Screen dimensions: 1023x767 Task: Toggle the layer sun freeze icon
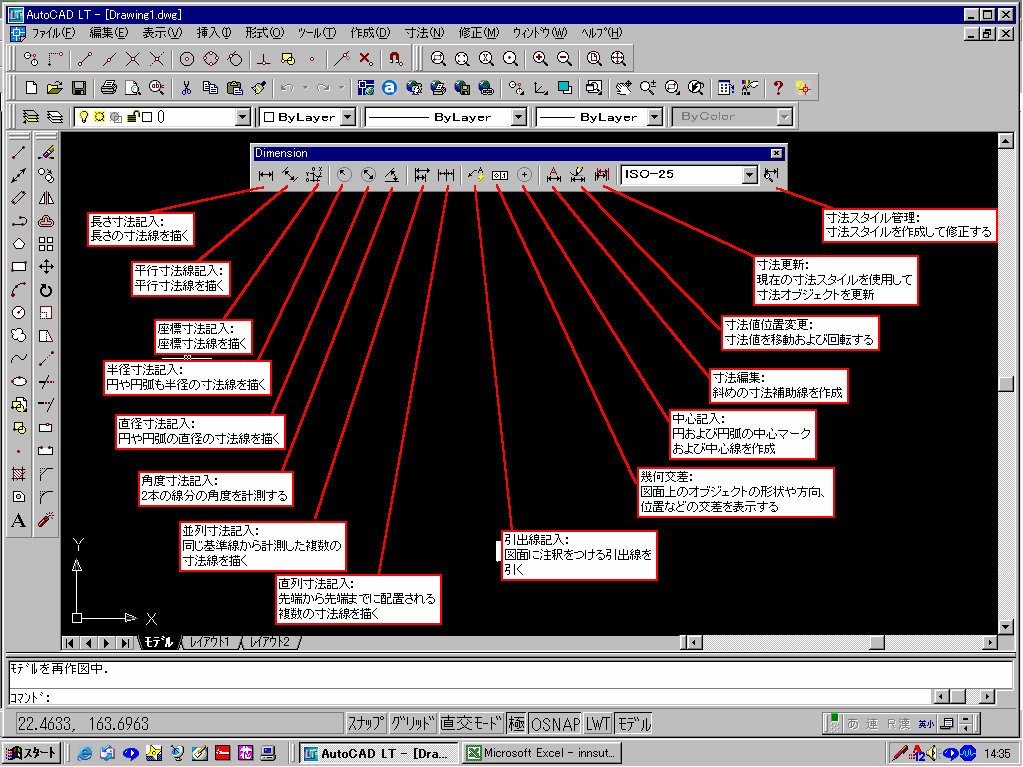[x=100, y=117]
